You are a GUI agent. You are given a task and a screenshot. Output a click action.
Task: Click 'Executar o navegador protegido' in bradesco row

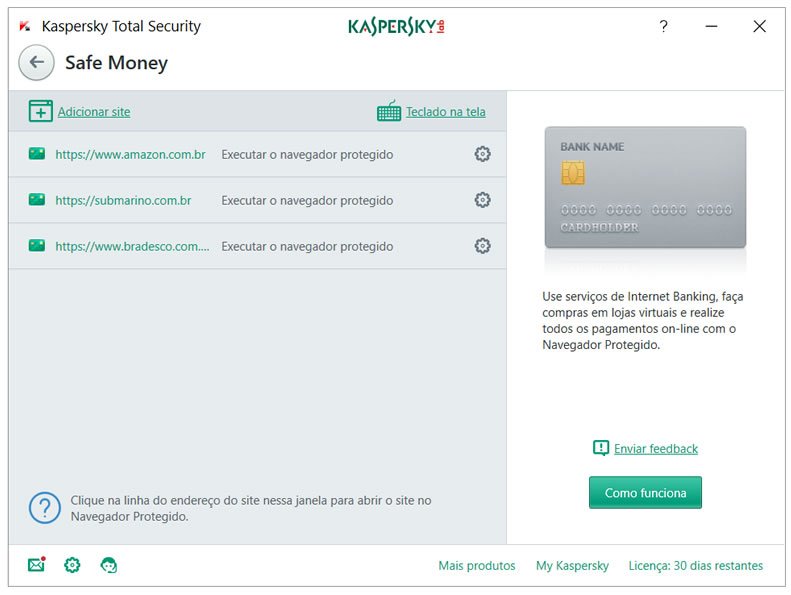[307, 246]
